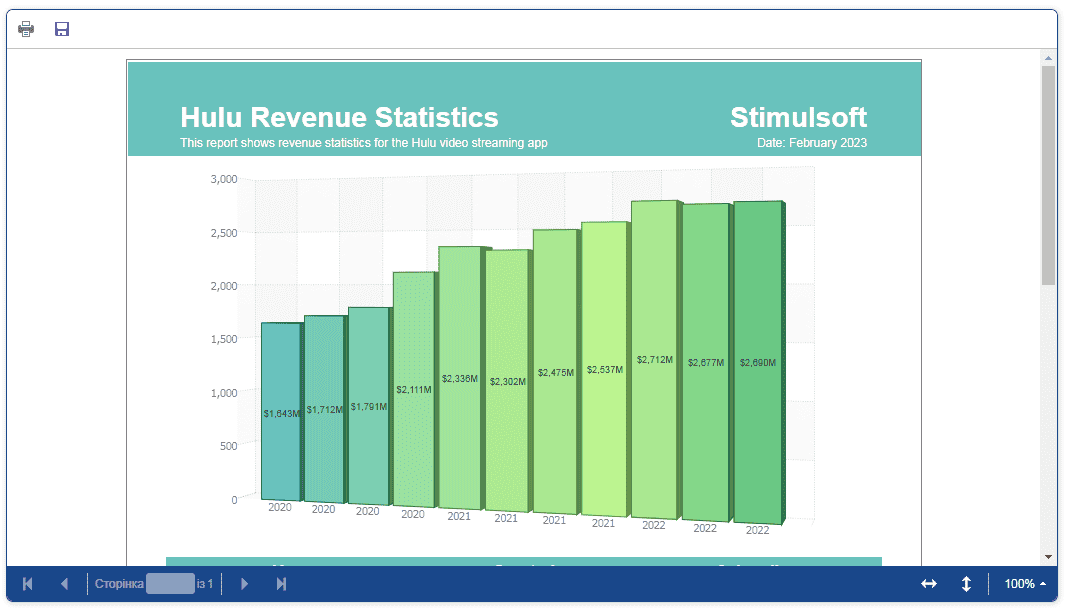Click the 3,000 axis label

pyautogui.click(x=224, y=179)
